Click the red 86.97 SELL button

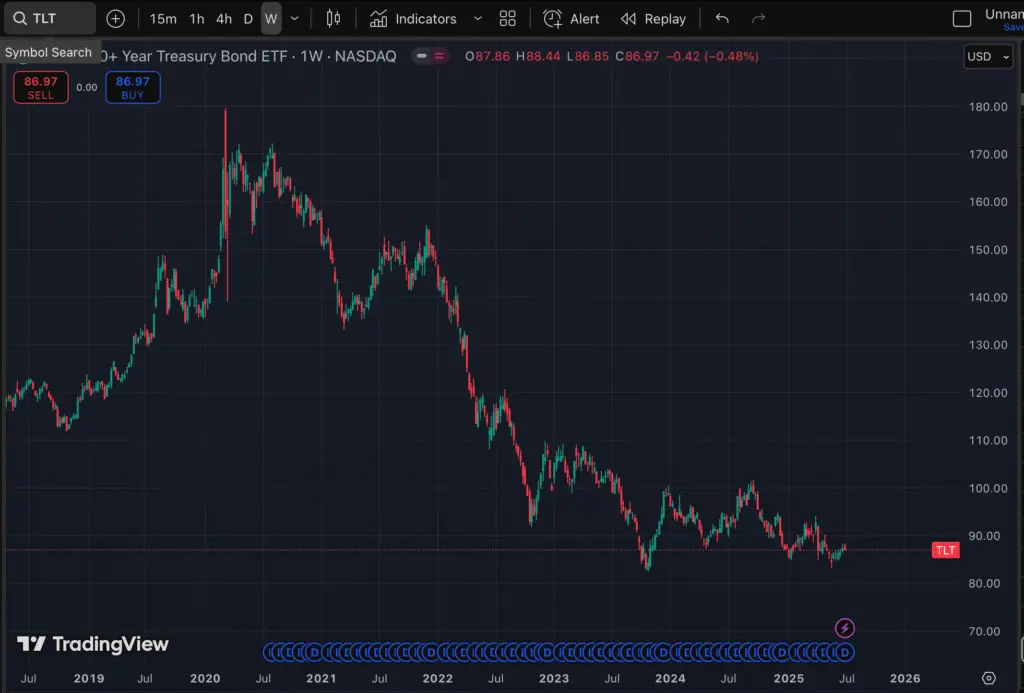(40, 88)
